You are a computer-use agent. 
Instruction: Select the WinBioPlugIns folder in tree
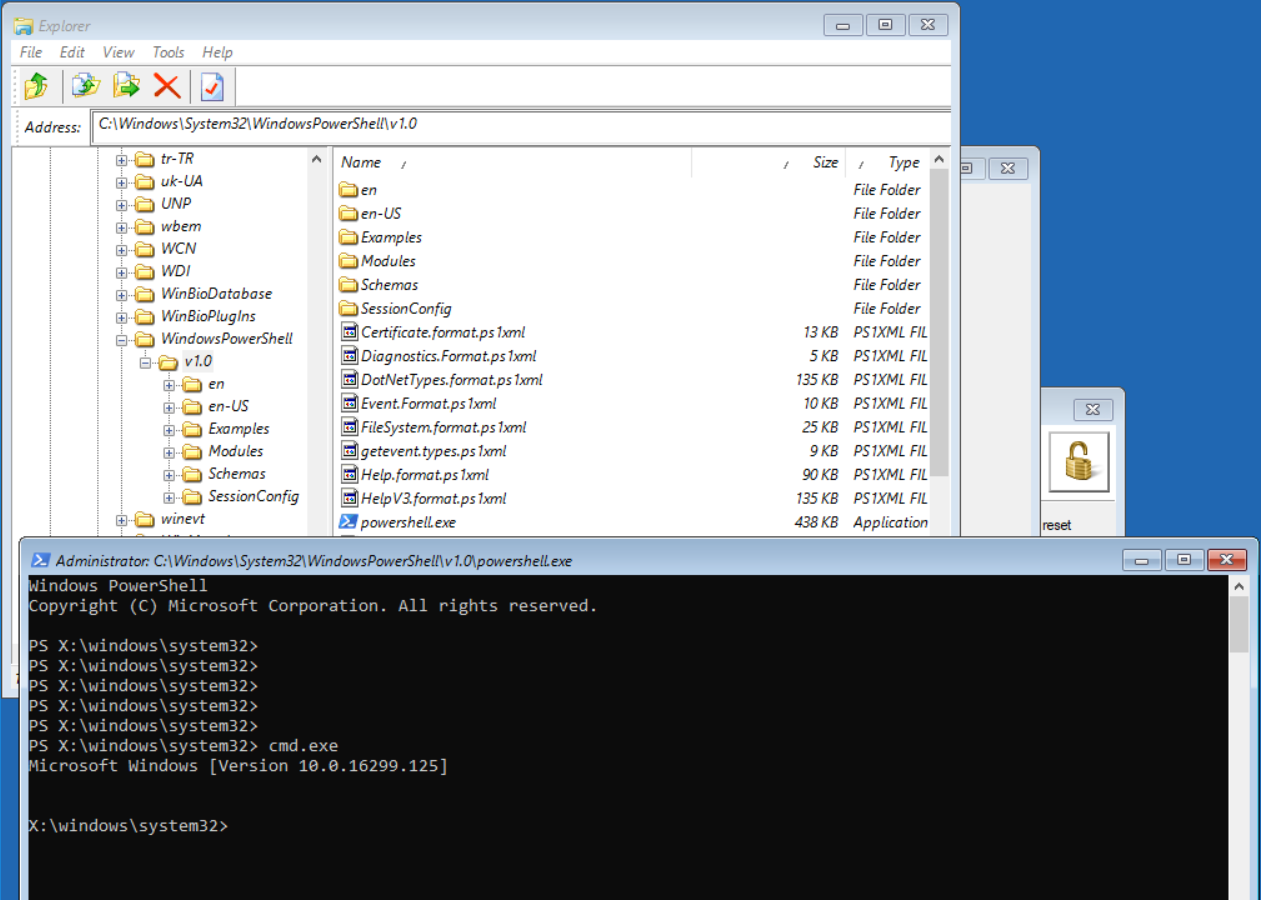coord(208,316)
